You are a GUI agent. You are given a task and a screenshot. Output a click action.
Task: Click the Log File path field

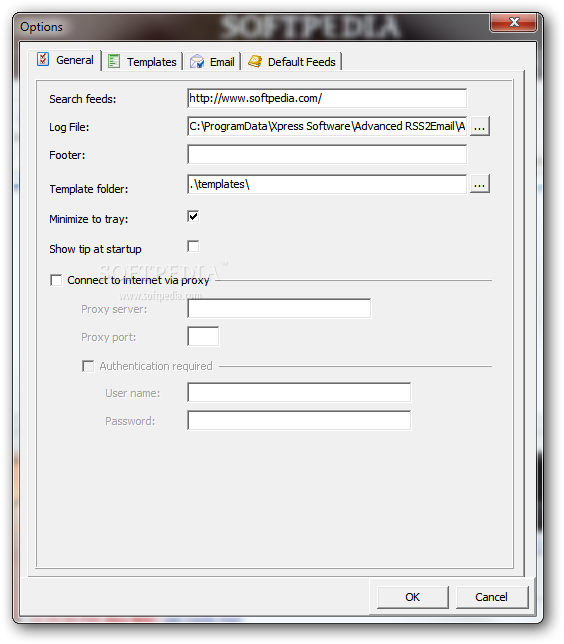click(x=327, y=126)
